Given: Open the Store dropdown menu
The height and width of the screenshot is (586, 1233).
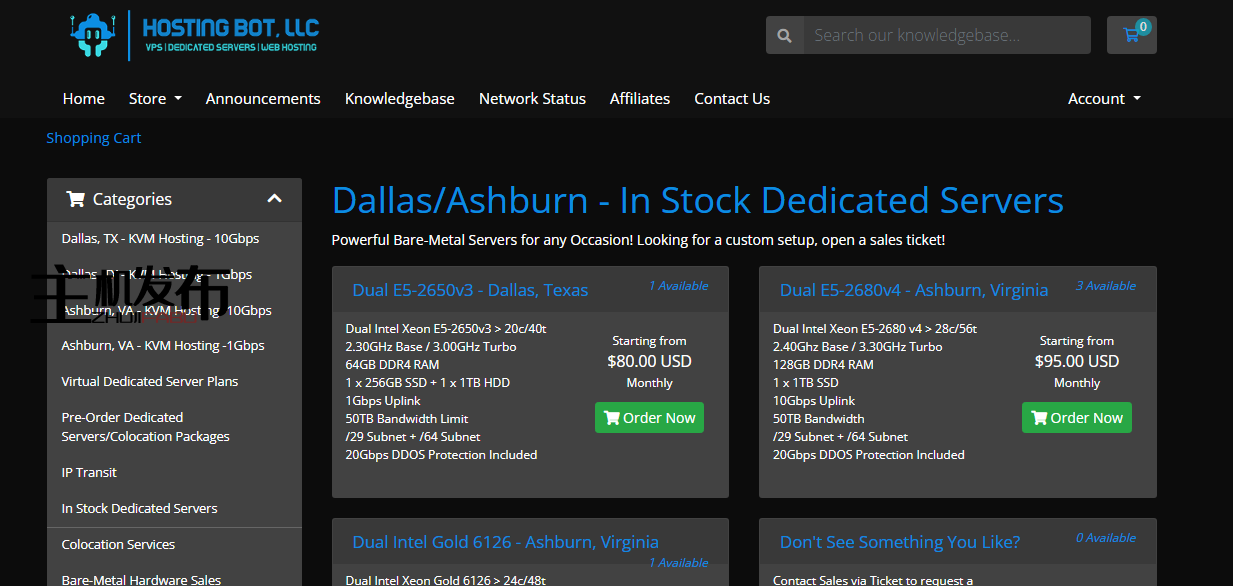Looking at the screenshot, I should tap(155, 98).
